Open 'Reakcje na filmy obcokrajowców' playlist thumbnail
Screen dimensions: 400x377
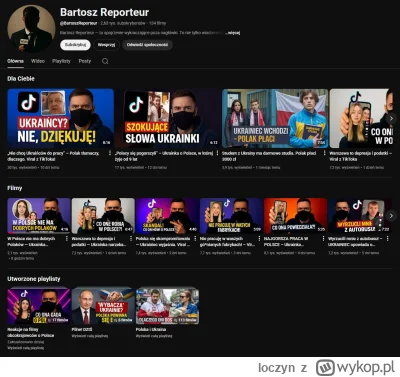pos(39,306)
